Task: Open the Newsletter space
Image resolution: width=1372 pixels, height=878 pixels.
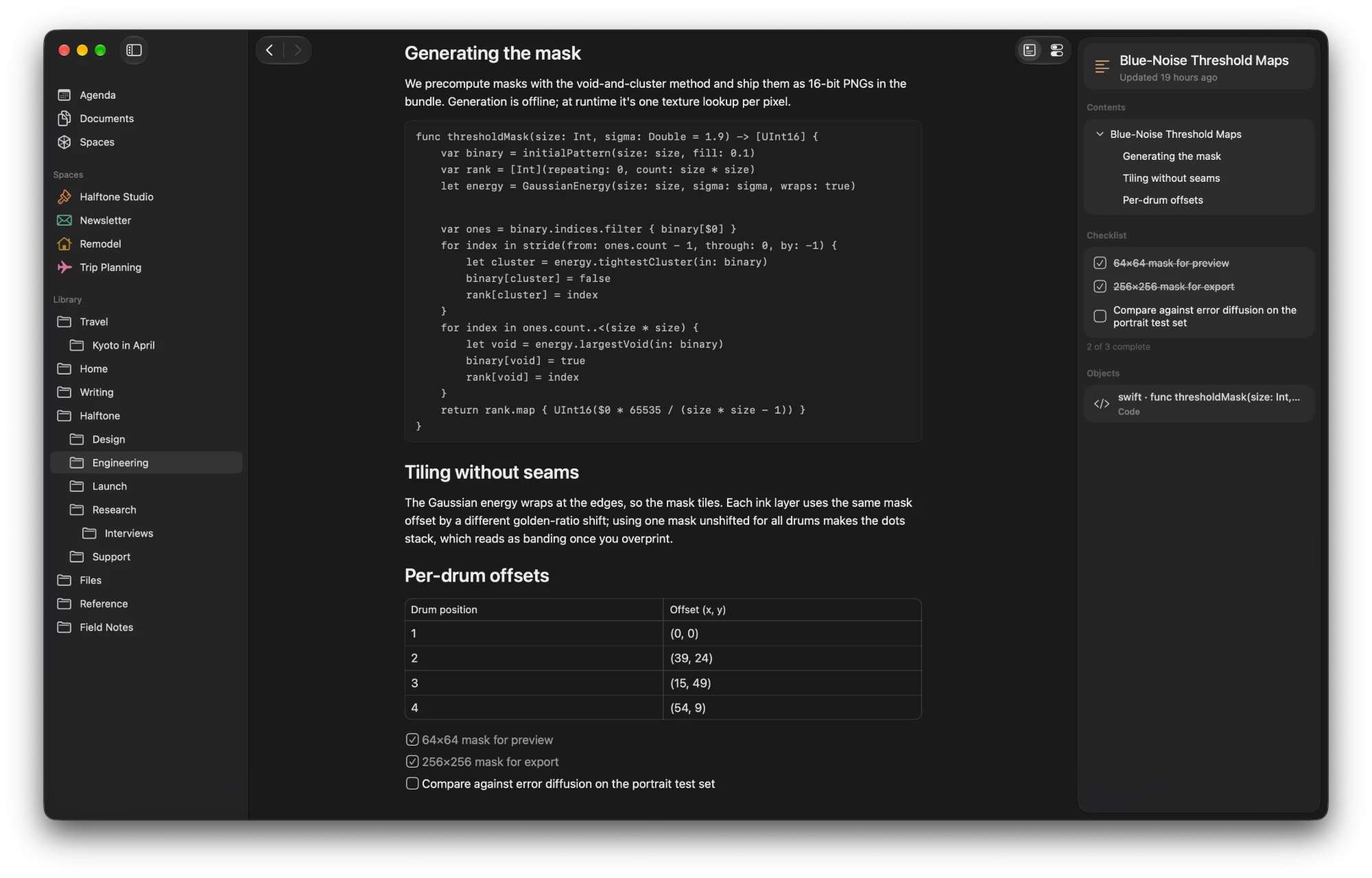Action: pyautogui.click(x=146, y=220)
